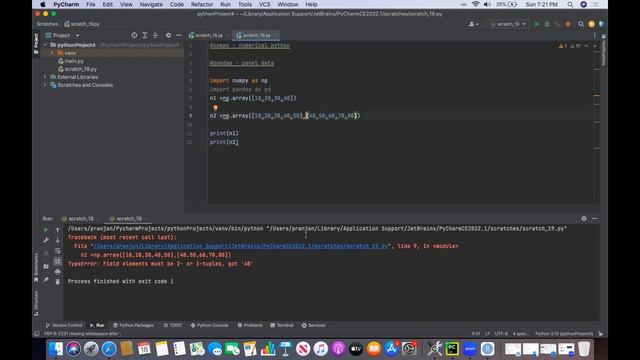This screenshot has width=640, height=360.
Task: Rerun the script in the Run panel
Action: (x=46, y=230)
